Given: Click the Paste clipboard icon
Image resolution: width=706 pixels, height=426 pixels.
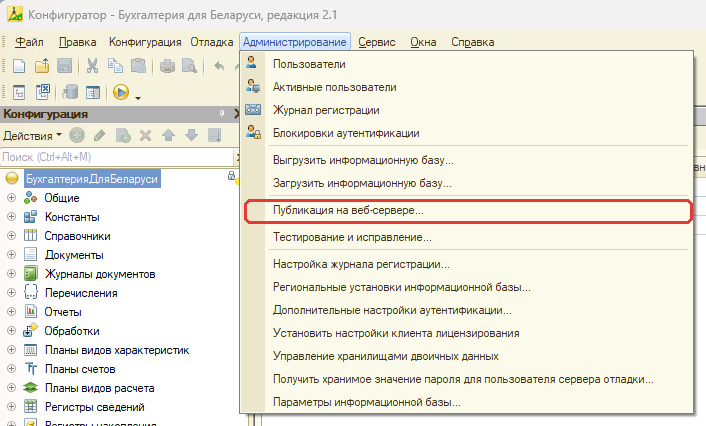Looking at the screenshot, I should point(138,66).
